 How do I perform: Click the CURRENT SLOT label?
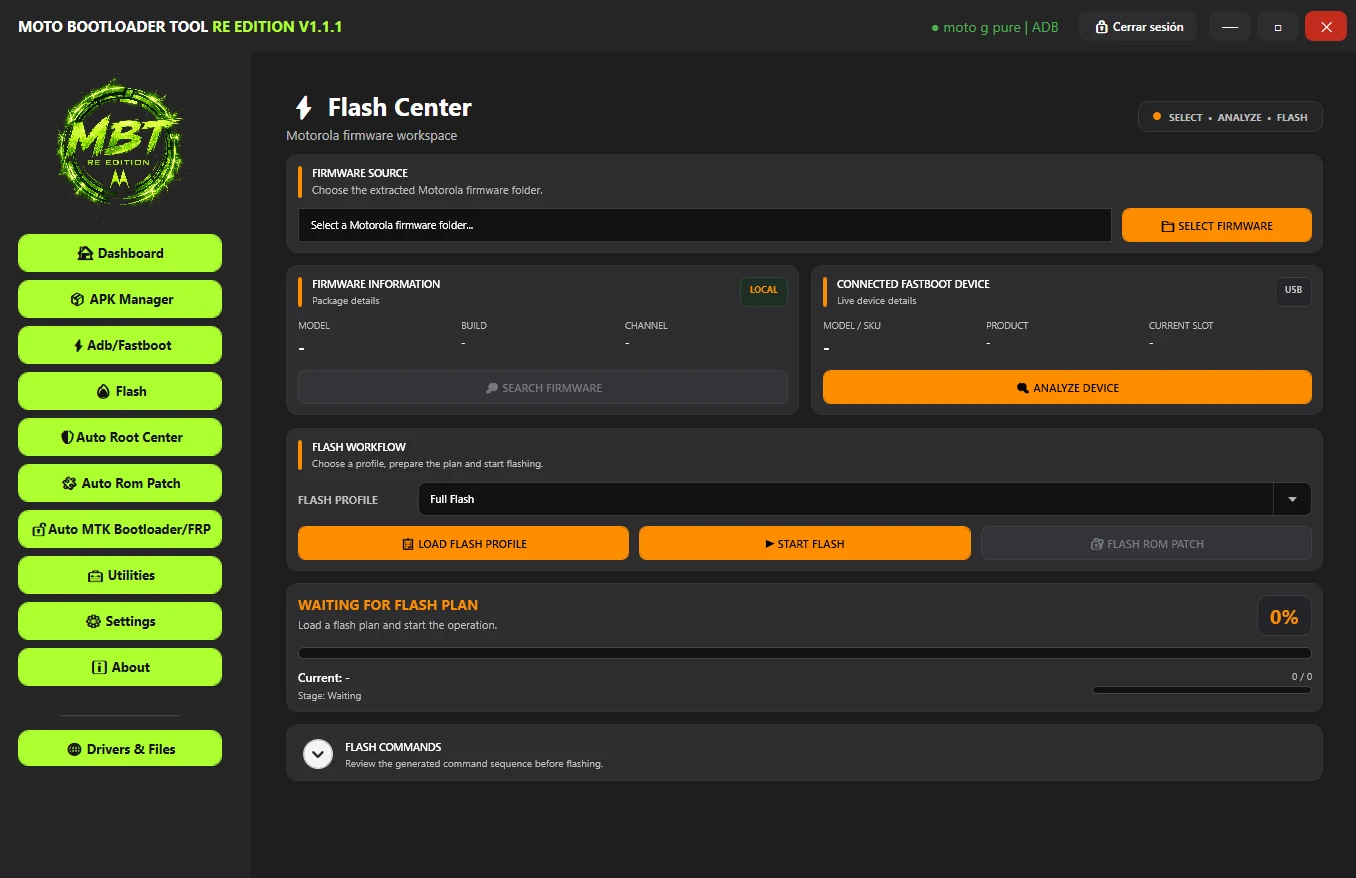(1181, 325)
